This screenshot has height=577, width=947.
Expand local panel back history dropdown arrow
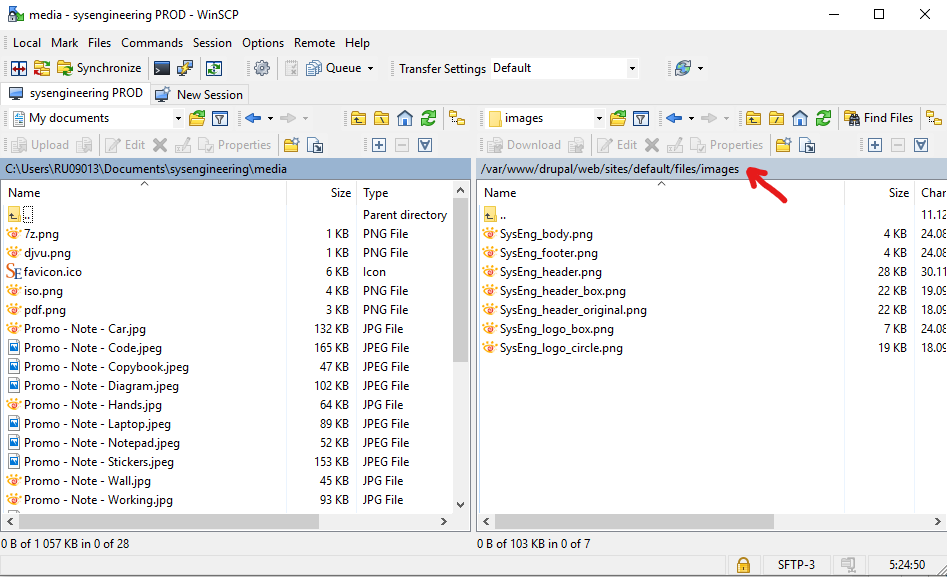pyautogui.click(x=270, y=118)
